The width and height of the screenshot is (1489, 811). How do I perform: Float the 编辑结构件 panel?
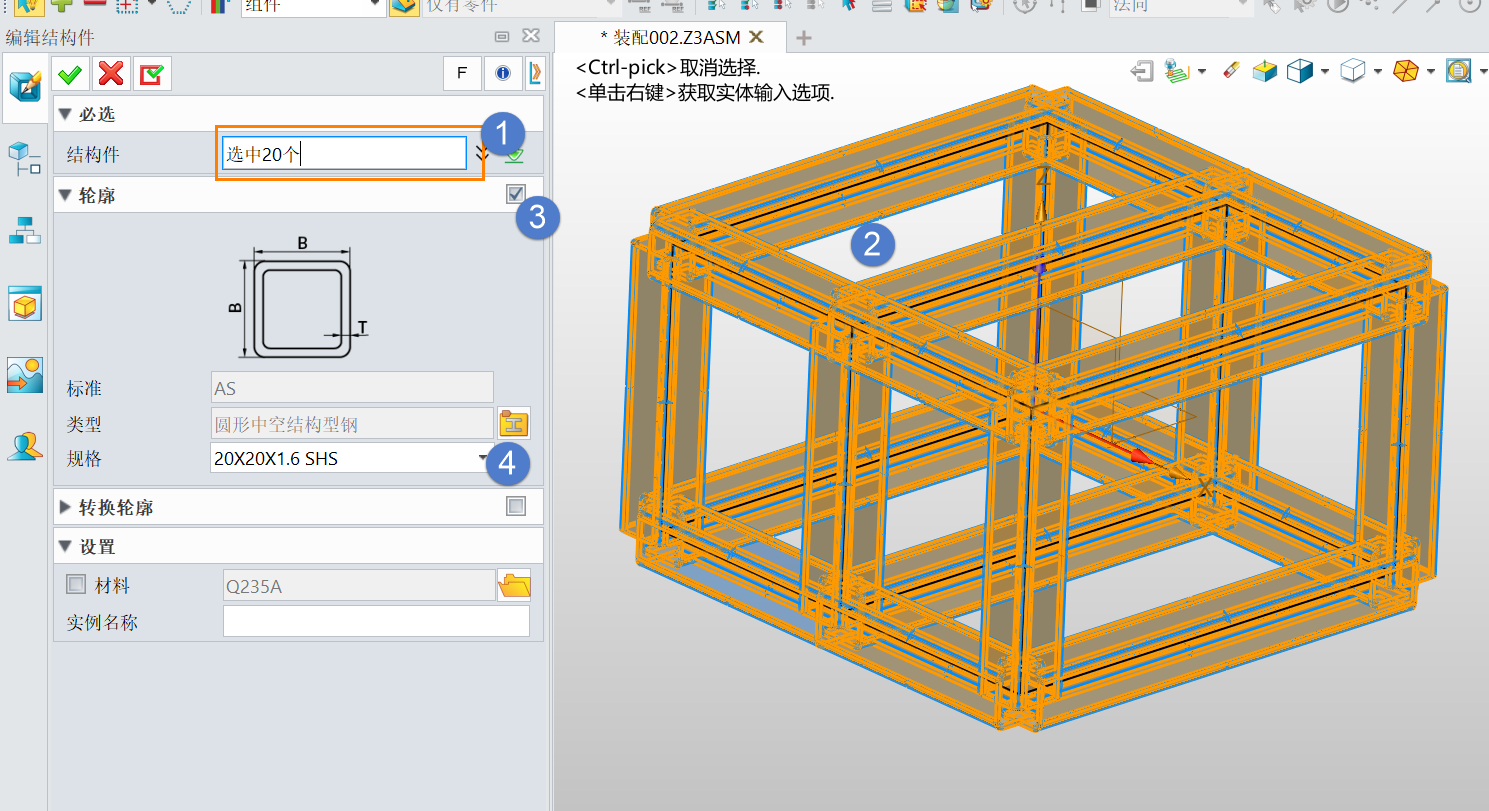[x=502, y=37]
